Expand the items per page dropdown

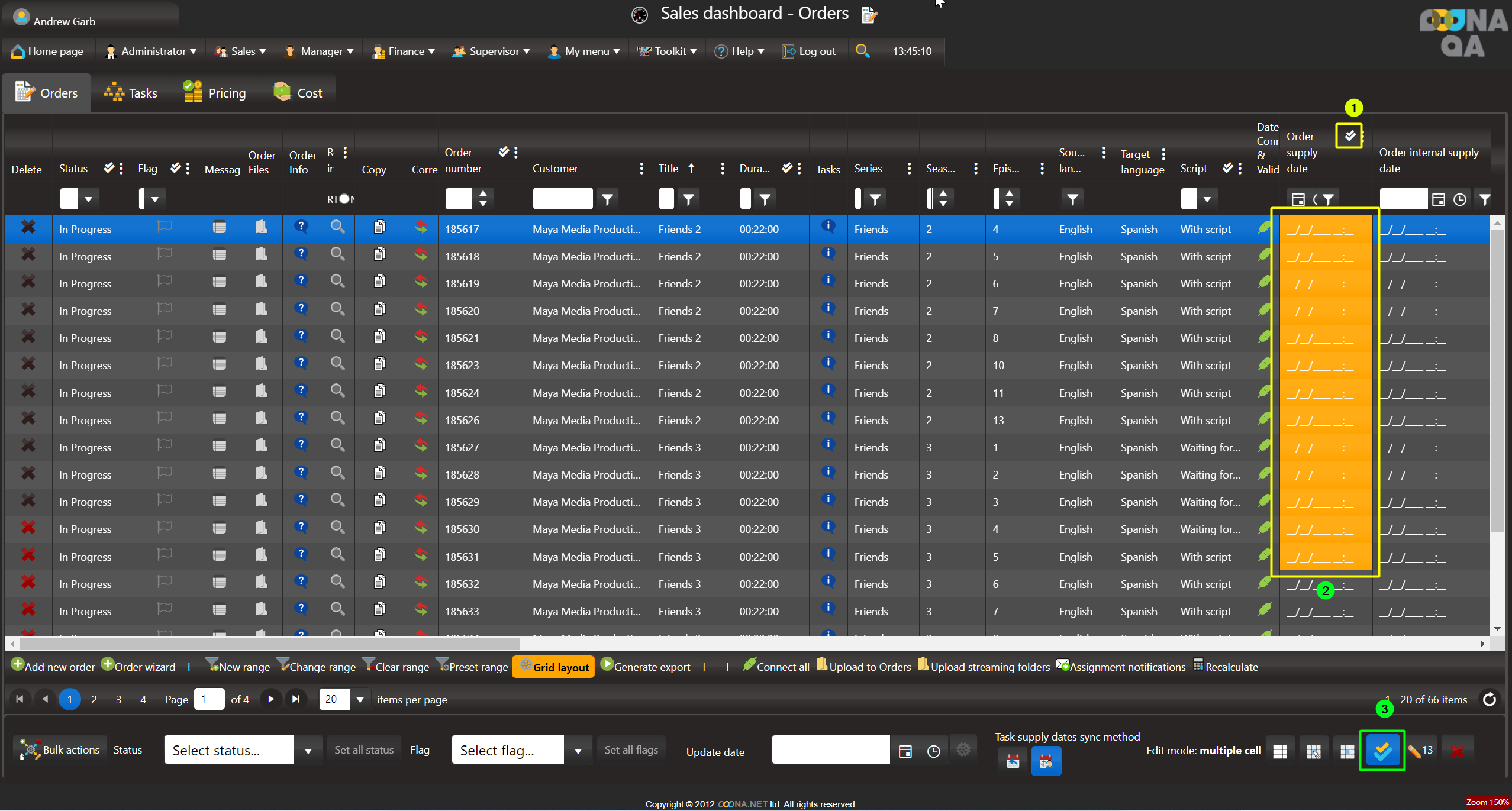click(x=360, y=700)
